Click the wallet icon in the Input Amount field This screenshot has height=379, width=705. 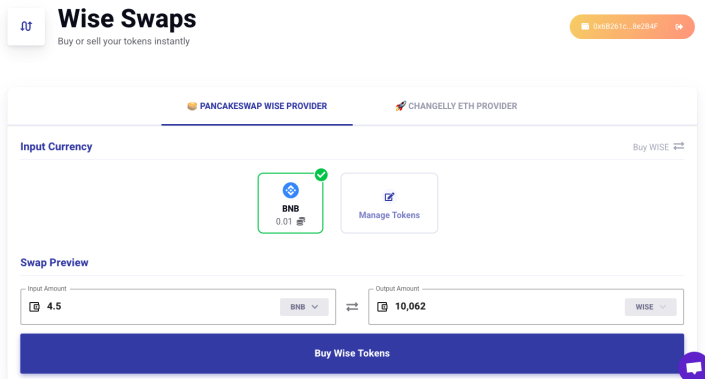tap(34, 307)
